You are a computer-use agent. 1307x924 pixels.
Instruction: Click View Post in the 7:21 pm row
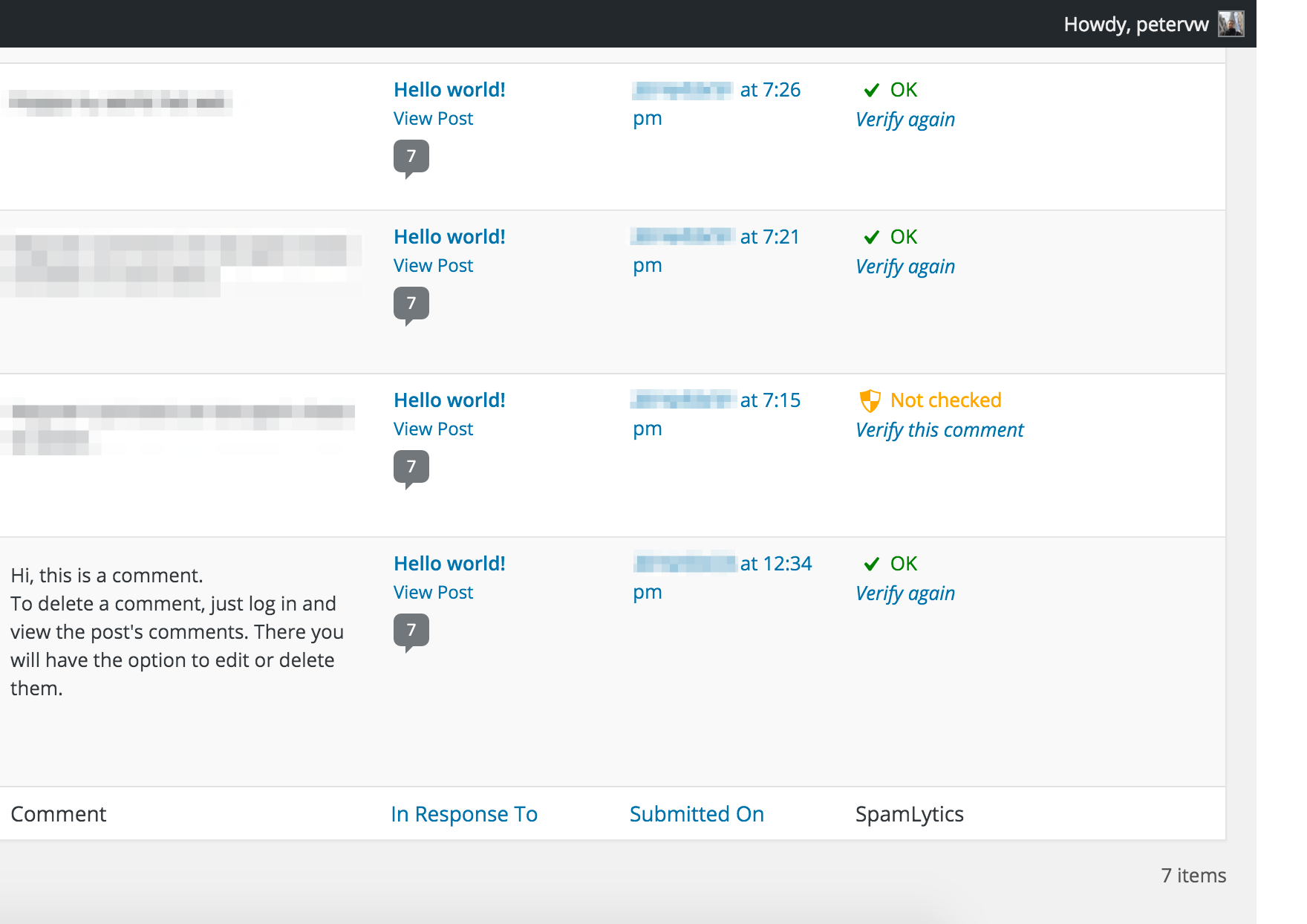[433, 266]
